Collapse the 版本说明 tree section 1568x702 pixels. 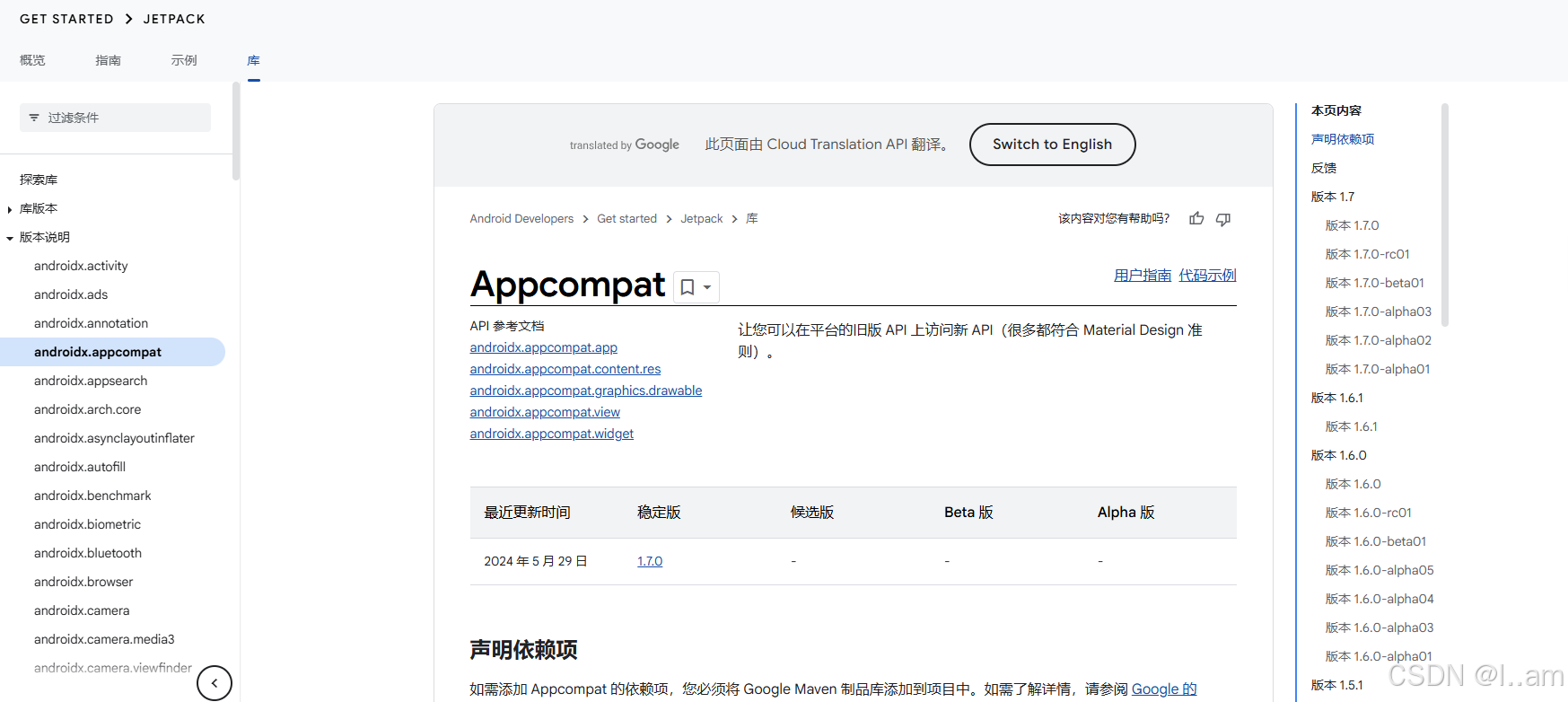pos(9,238)
